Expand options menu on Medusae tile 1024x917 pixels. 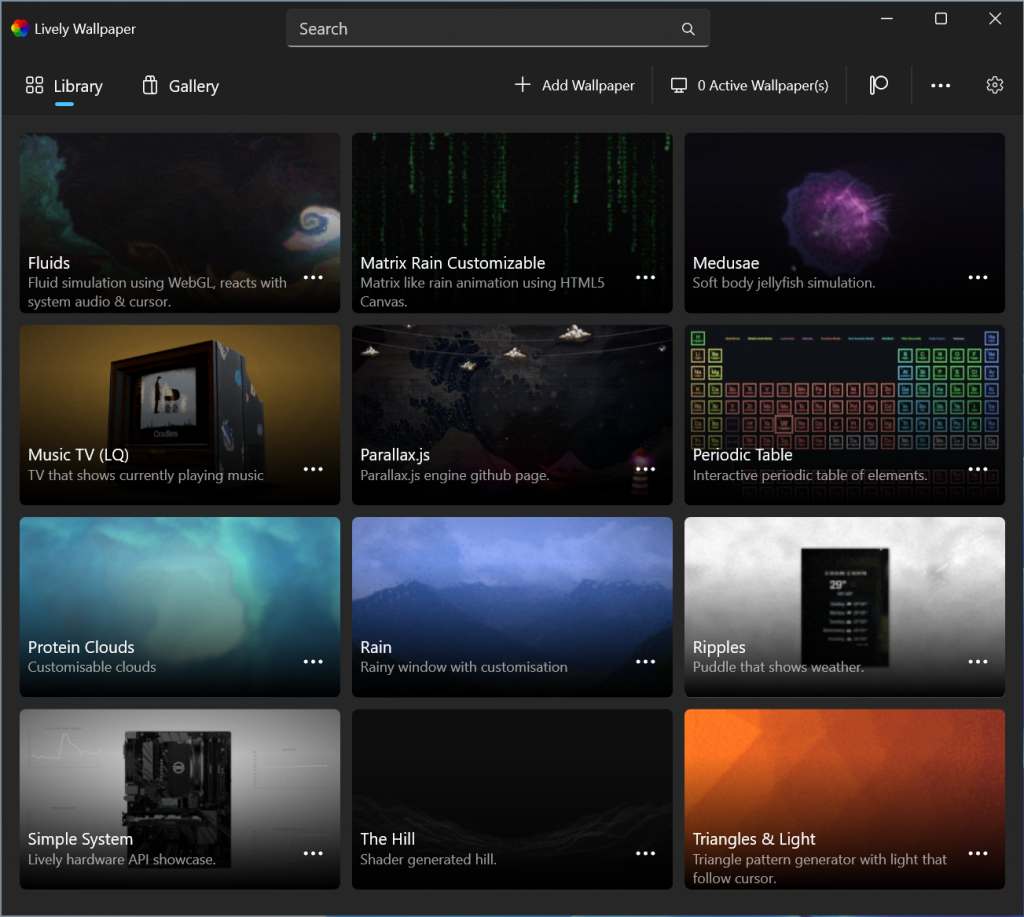tap(978, 277)
